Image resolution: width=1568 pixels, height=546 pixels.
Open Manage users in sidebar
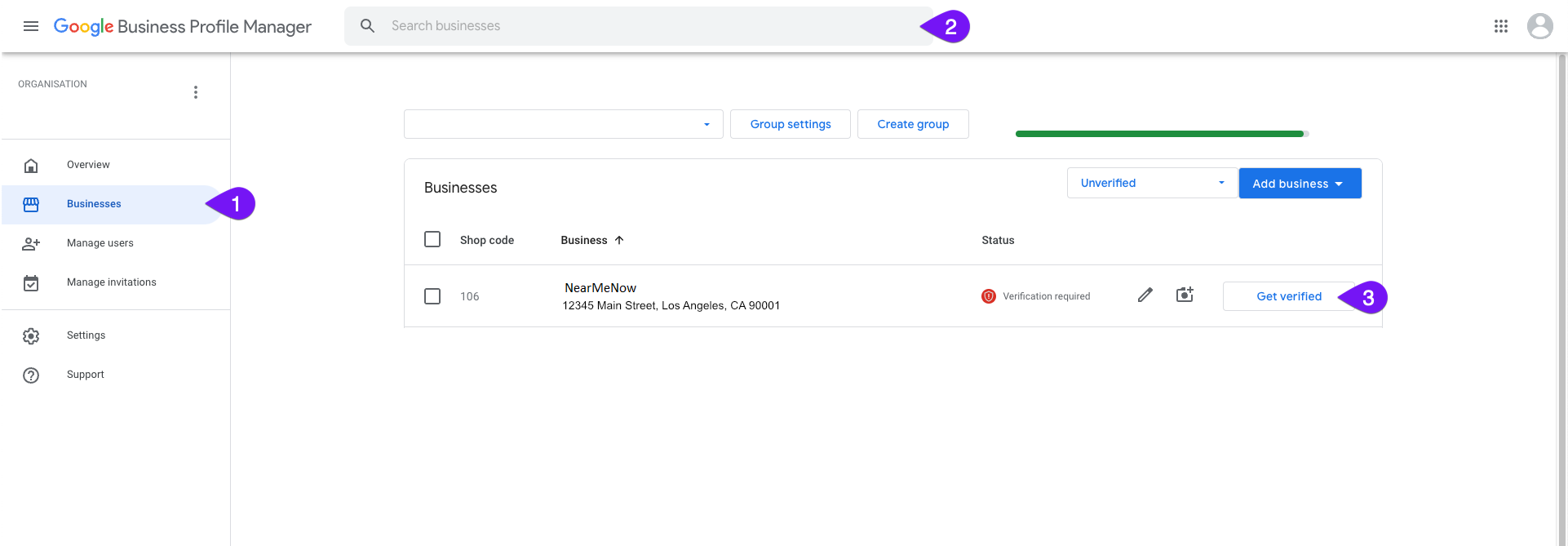[x=100, y=243]
